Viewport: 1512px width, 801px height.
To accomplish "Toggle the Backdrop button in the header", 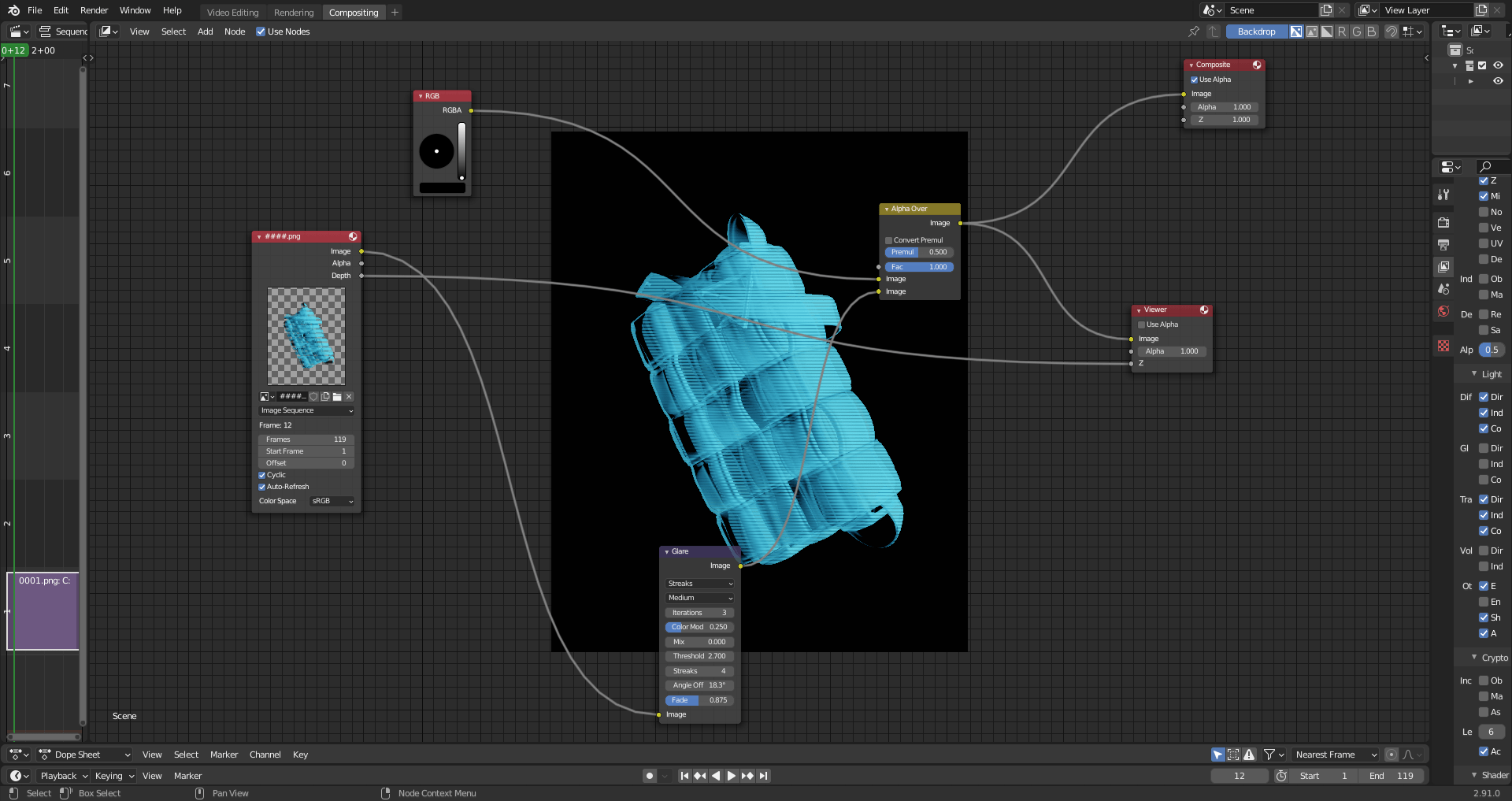I will 1255,32.
